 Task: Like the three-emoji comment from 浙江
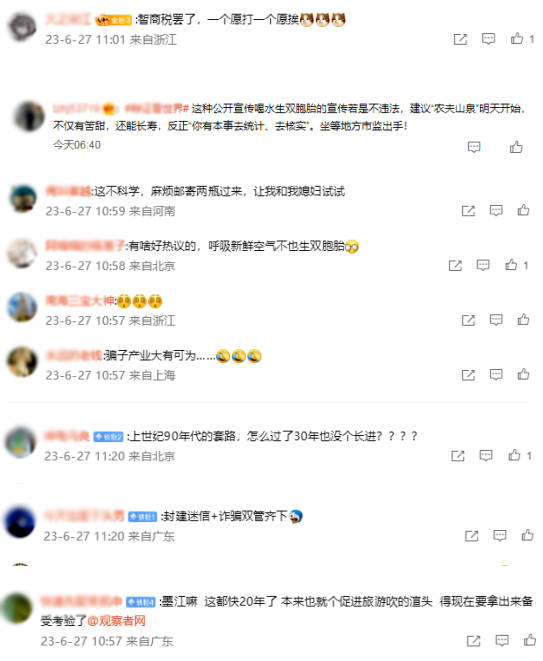tap(523, 320)
